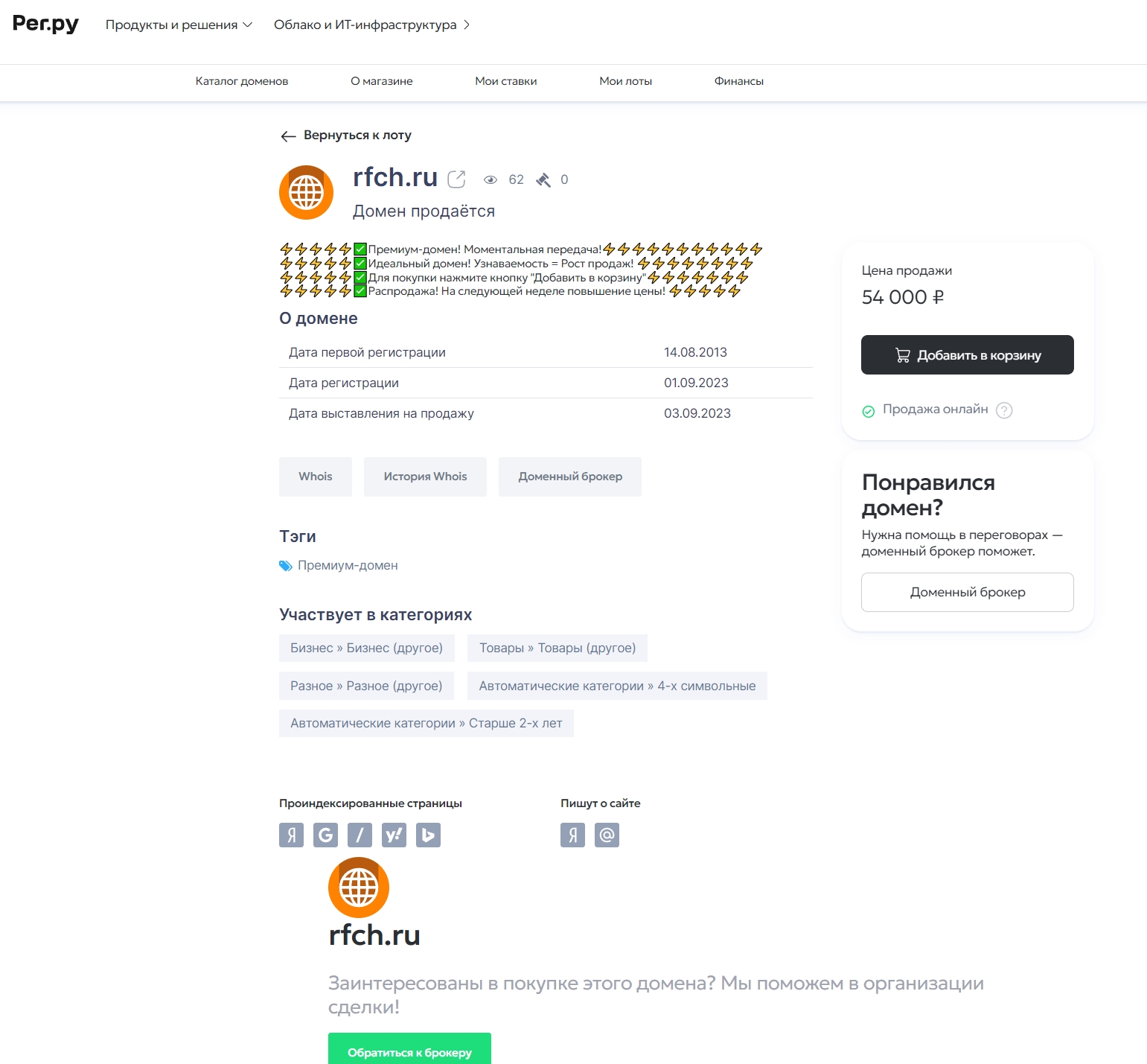The image size is (1147, 1064).
Task: Click the Bing indexed pages icon
Action: [428, 835]
